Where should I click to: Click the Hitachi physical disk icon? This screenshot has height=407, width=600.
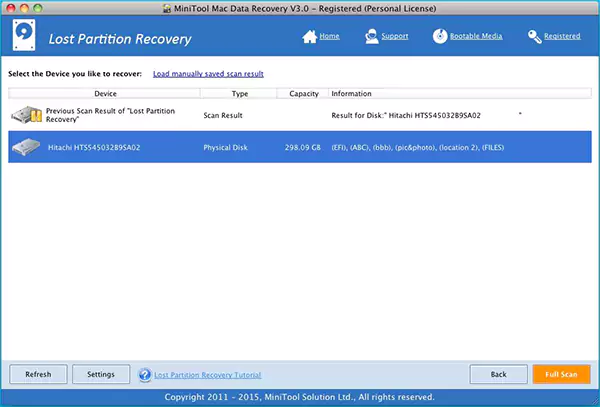(25, 147)
